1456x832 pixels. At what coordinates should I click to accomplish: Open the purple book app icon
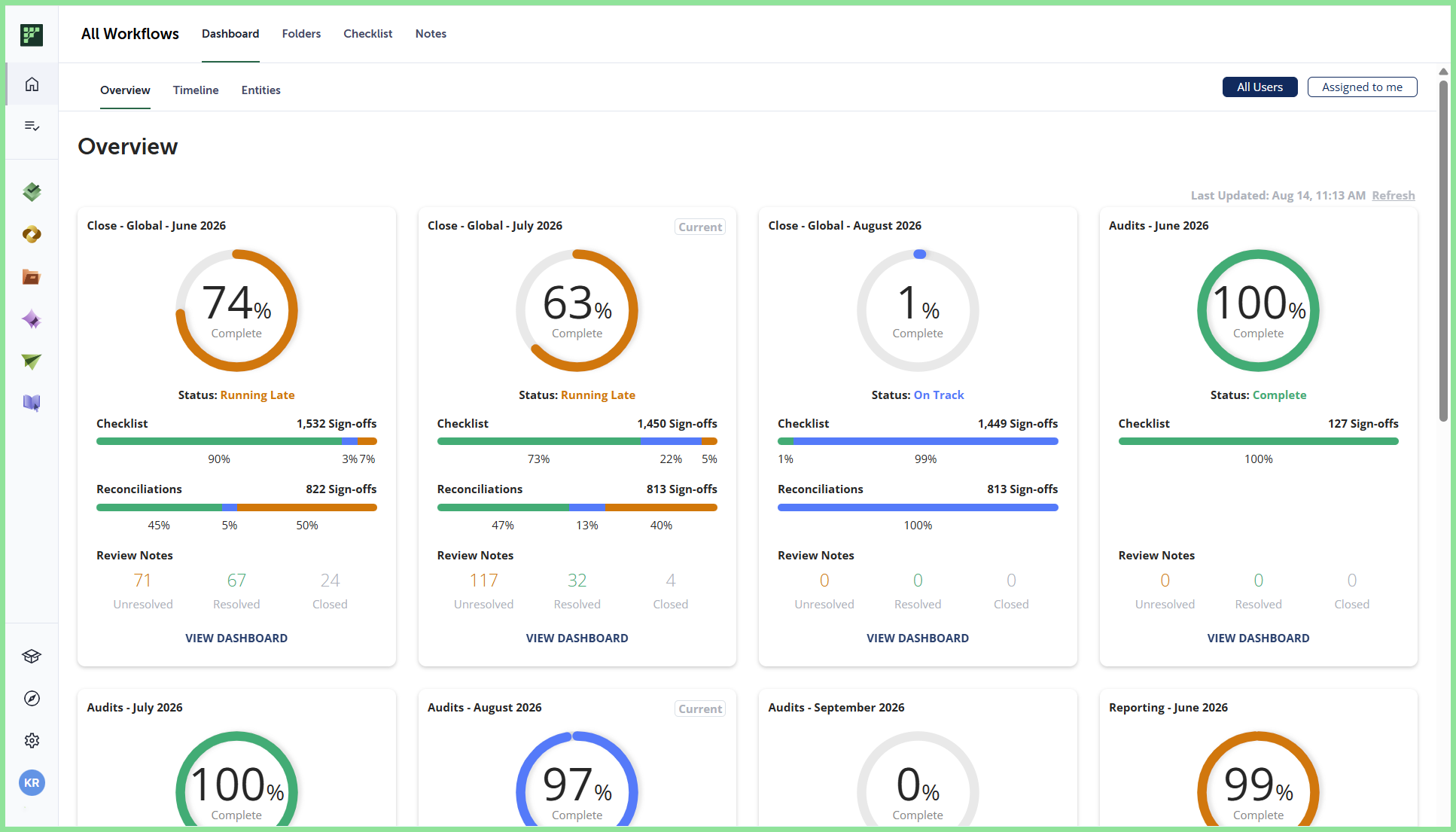[x=32, y=404]
